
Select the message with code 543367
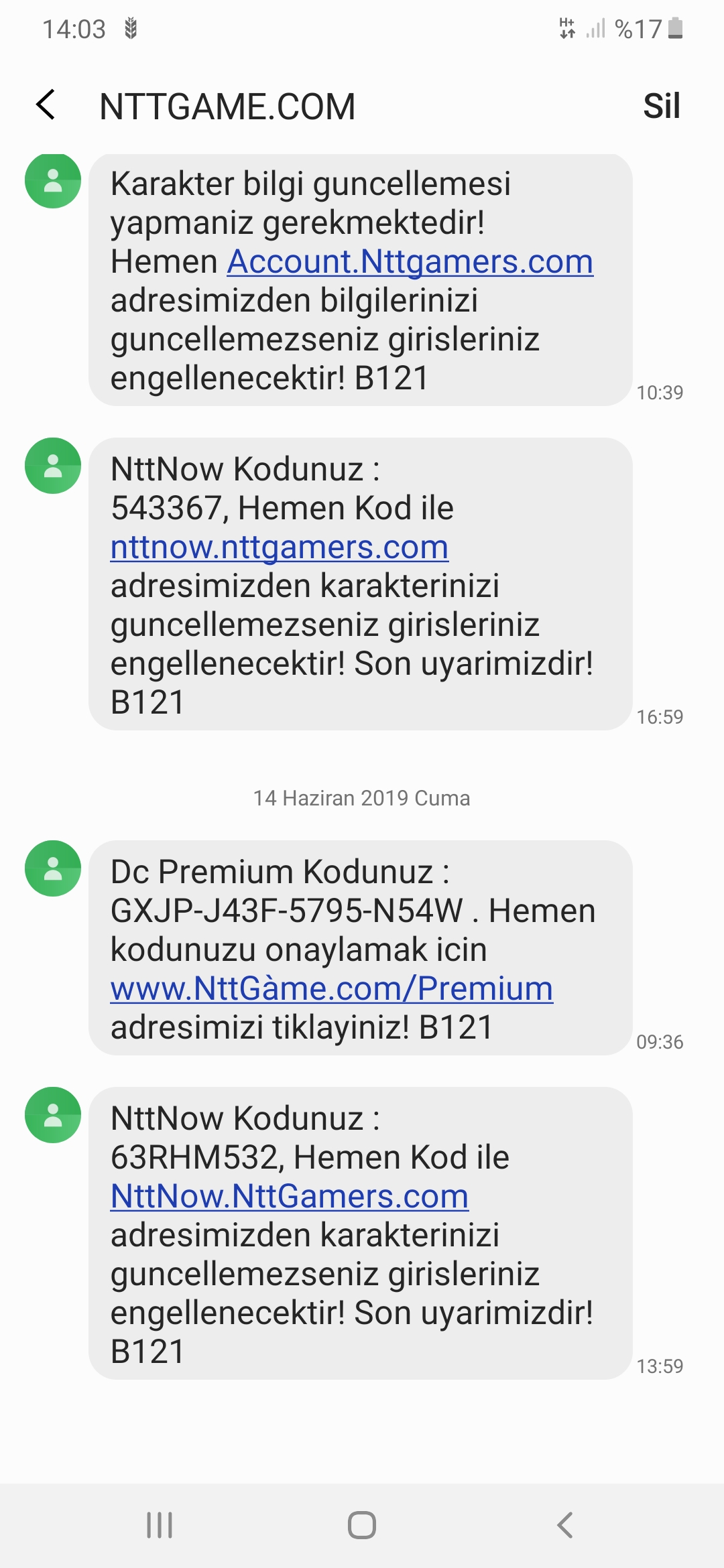coord(361,584)
